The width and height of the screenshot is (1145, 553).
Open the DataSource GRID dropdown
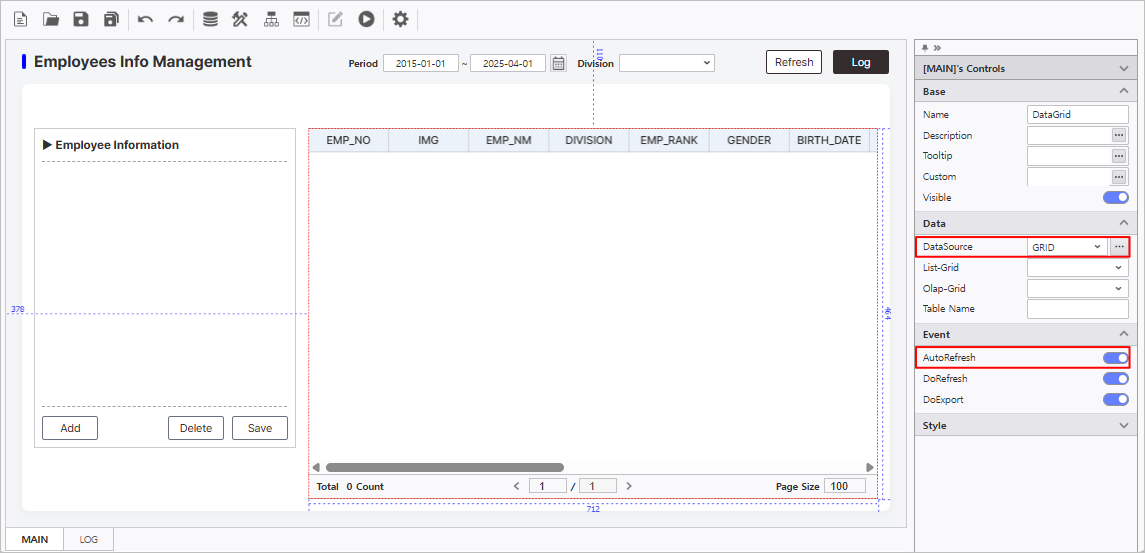coord(1067,247)
